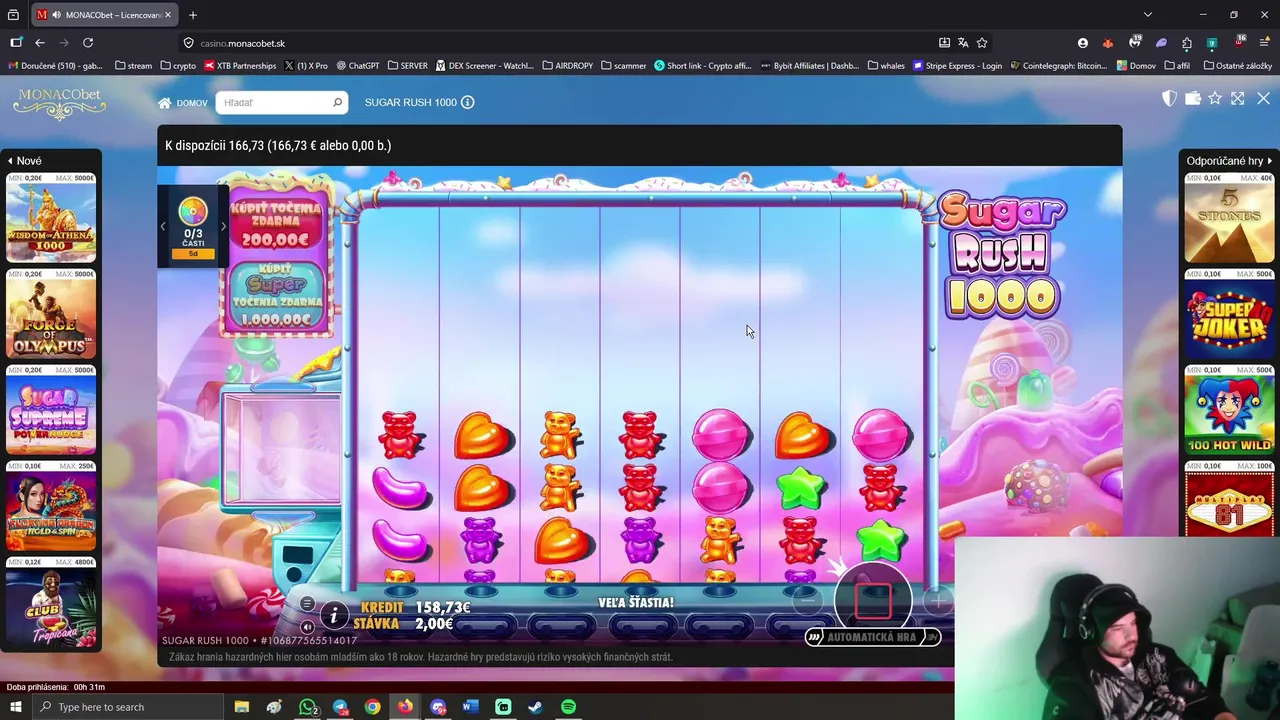
Task: Close the game with X icon
Action: click(1264, 98)
